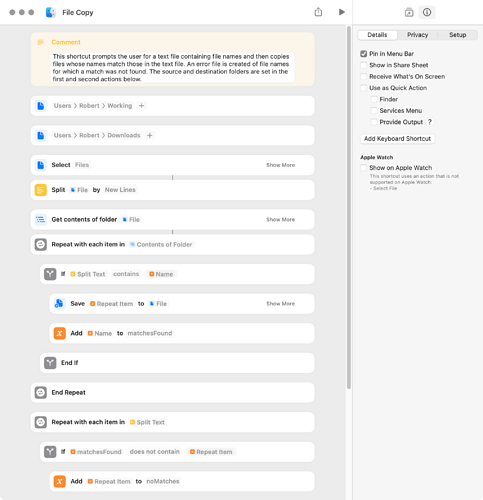Click the Save File action icon
483x500 pixels.
pos(59,303)
